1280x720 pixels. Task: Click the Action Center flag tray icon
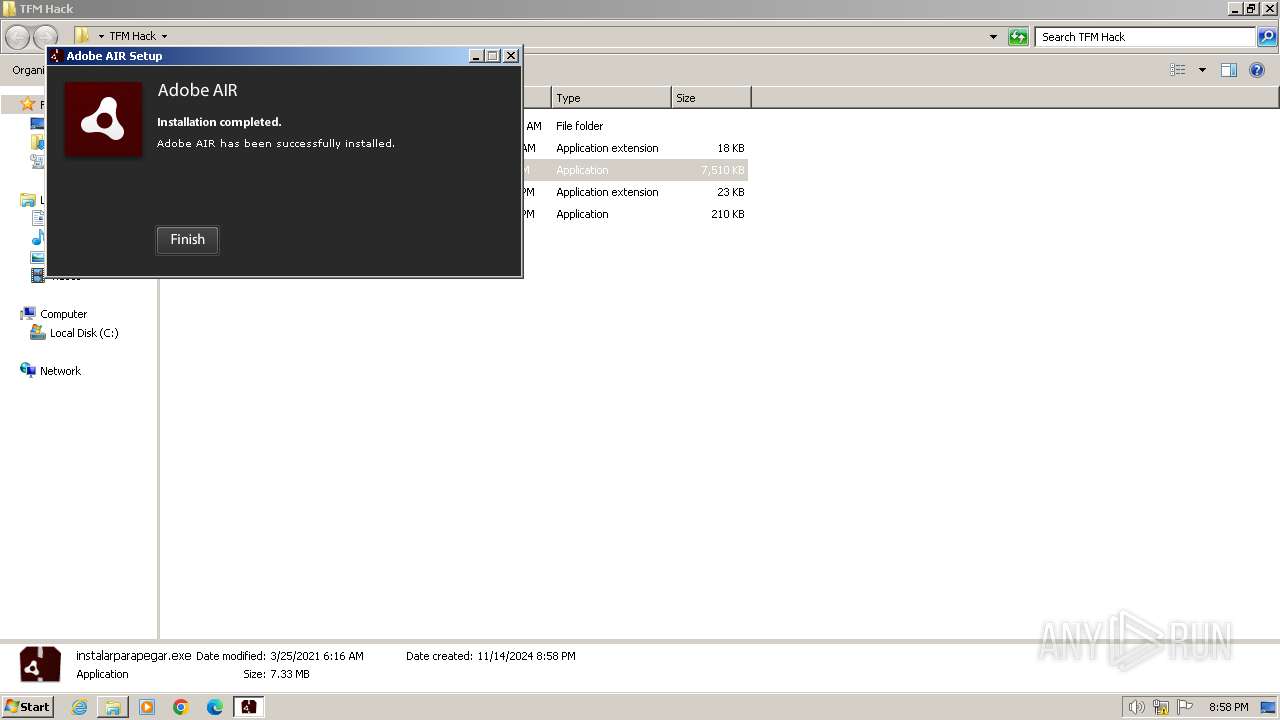(1185, 707)
